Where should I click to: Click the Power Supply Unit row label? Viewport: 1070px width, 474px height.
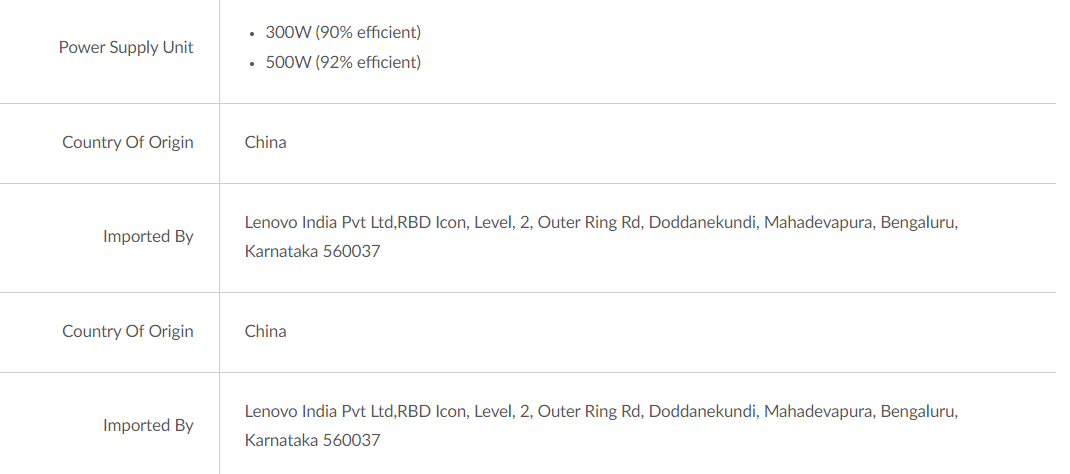[126, 47]
